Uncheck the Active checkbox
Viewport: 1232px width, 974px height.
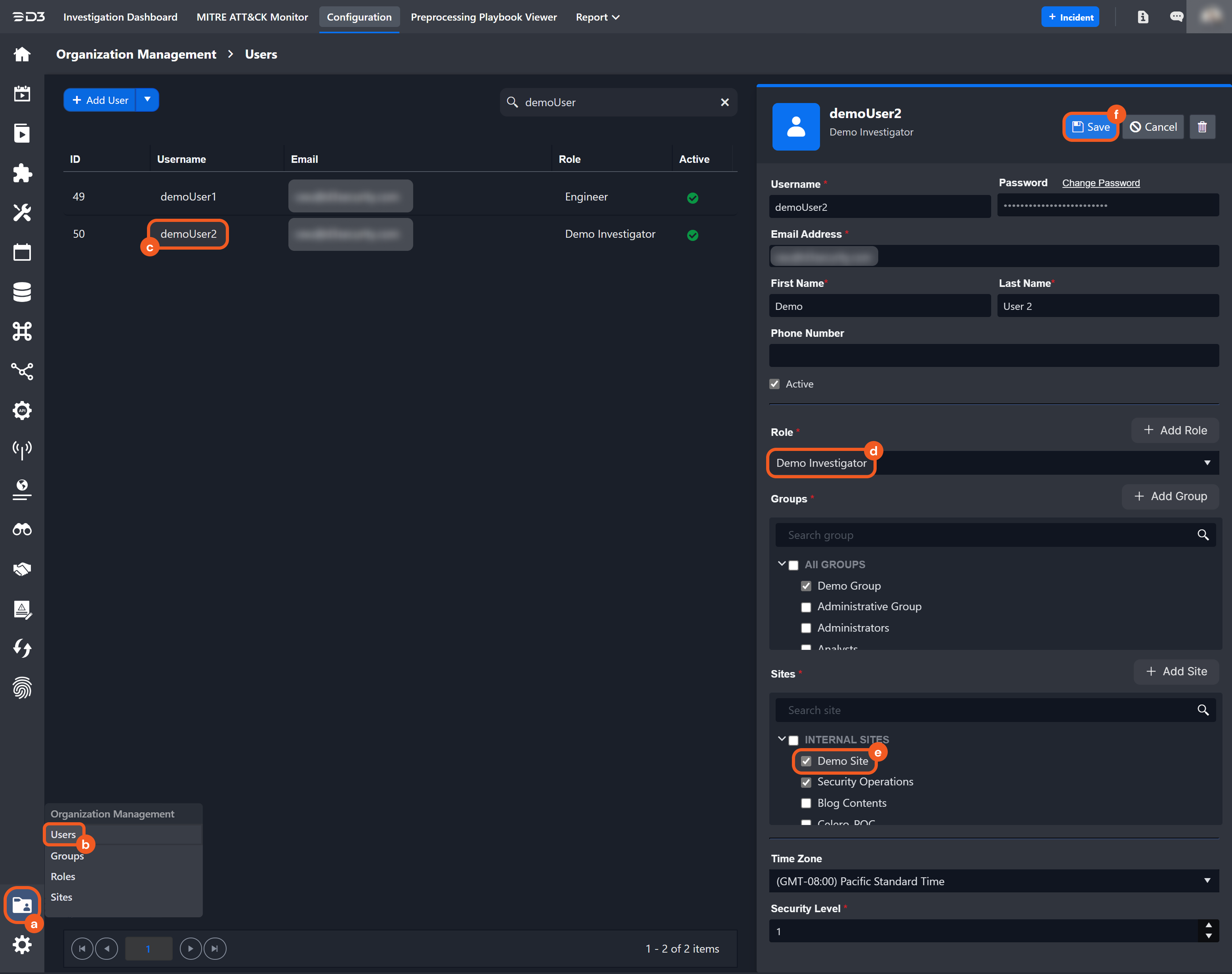774,384
